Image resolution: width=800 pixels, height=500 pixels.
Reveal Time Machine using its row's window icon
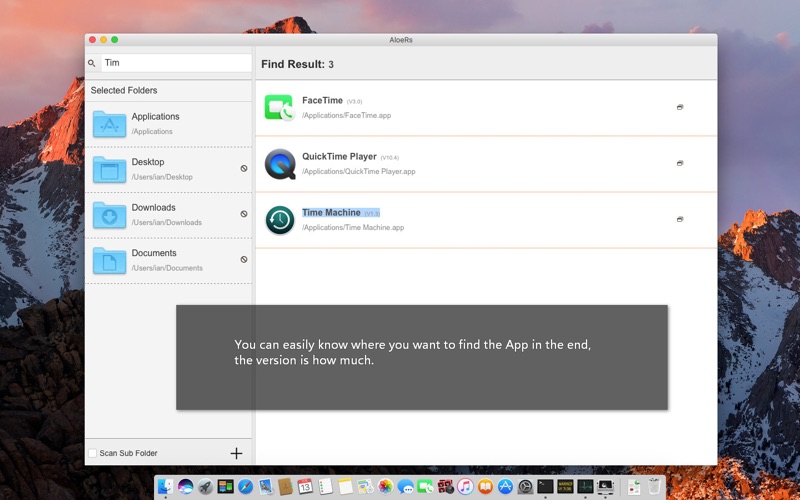680,219
